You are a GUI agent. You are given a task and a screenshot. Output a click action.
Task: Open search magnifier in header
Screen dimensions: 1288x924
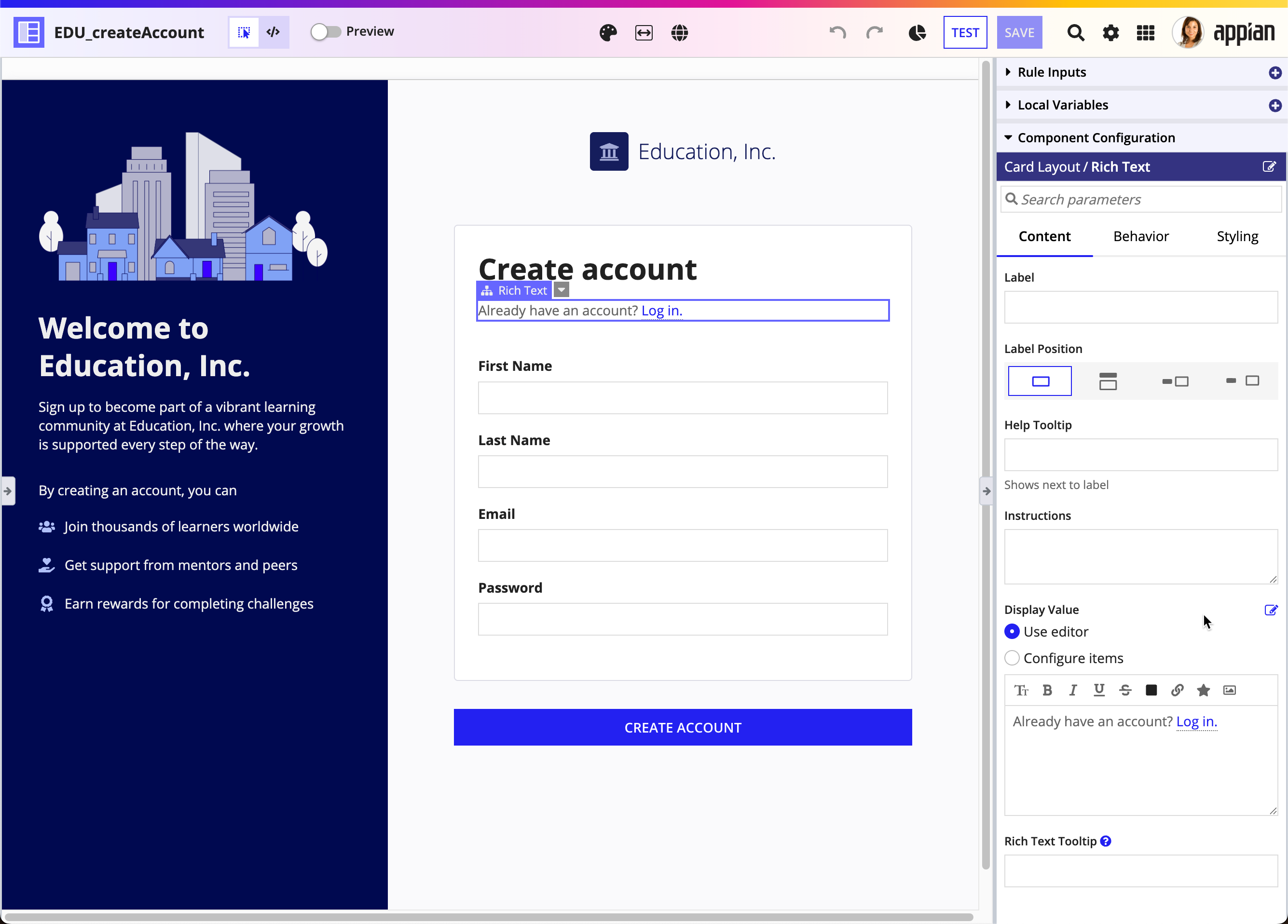click(1075, 33)
